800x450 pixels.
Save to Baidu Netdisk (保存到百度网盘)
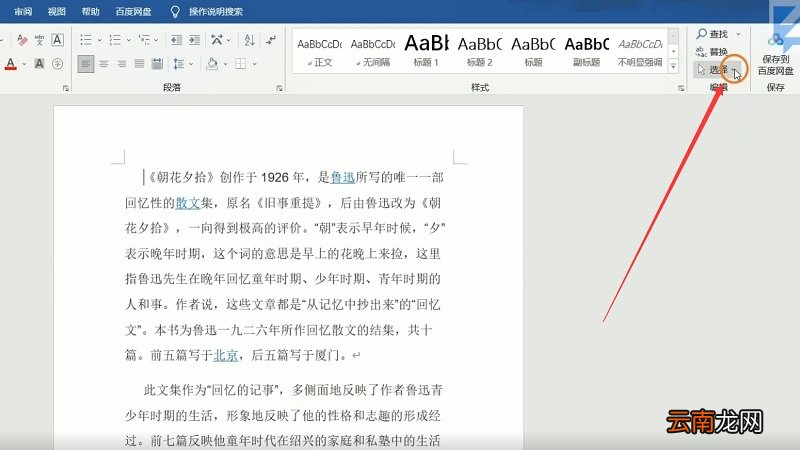(776, 55)
